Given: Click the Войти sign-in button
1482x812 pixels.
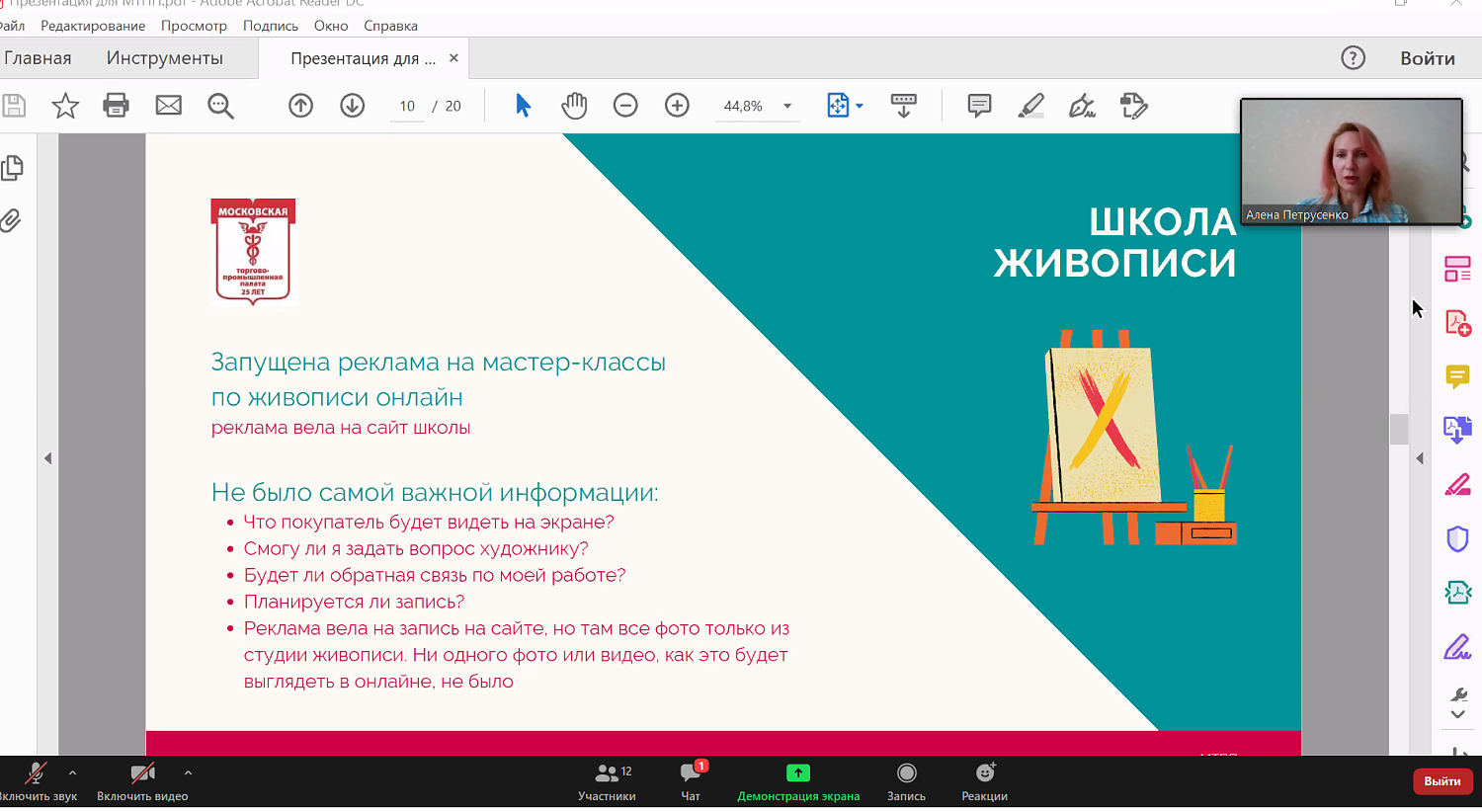Looking at the screenshot, I should point(1427,58).
